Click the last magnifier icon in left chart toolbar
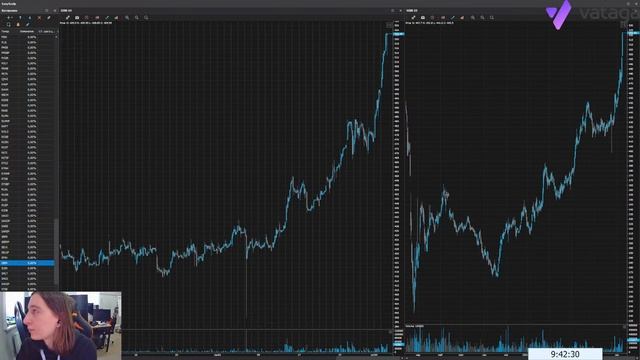The width and height of the screenshot is (640, 360). [146, 18]
